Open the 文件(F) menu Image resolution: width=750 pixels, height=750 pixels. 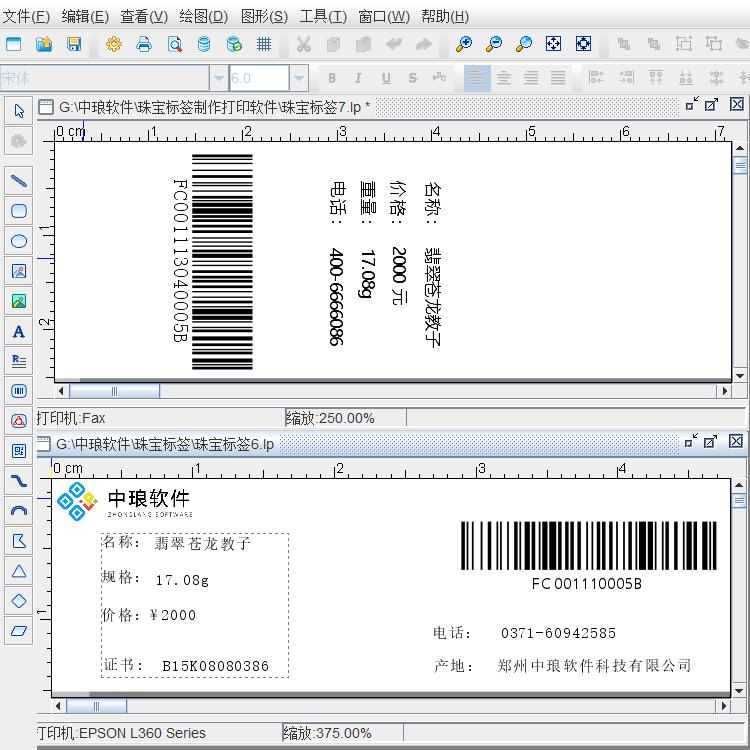(x=27, y=16)
